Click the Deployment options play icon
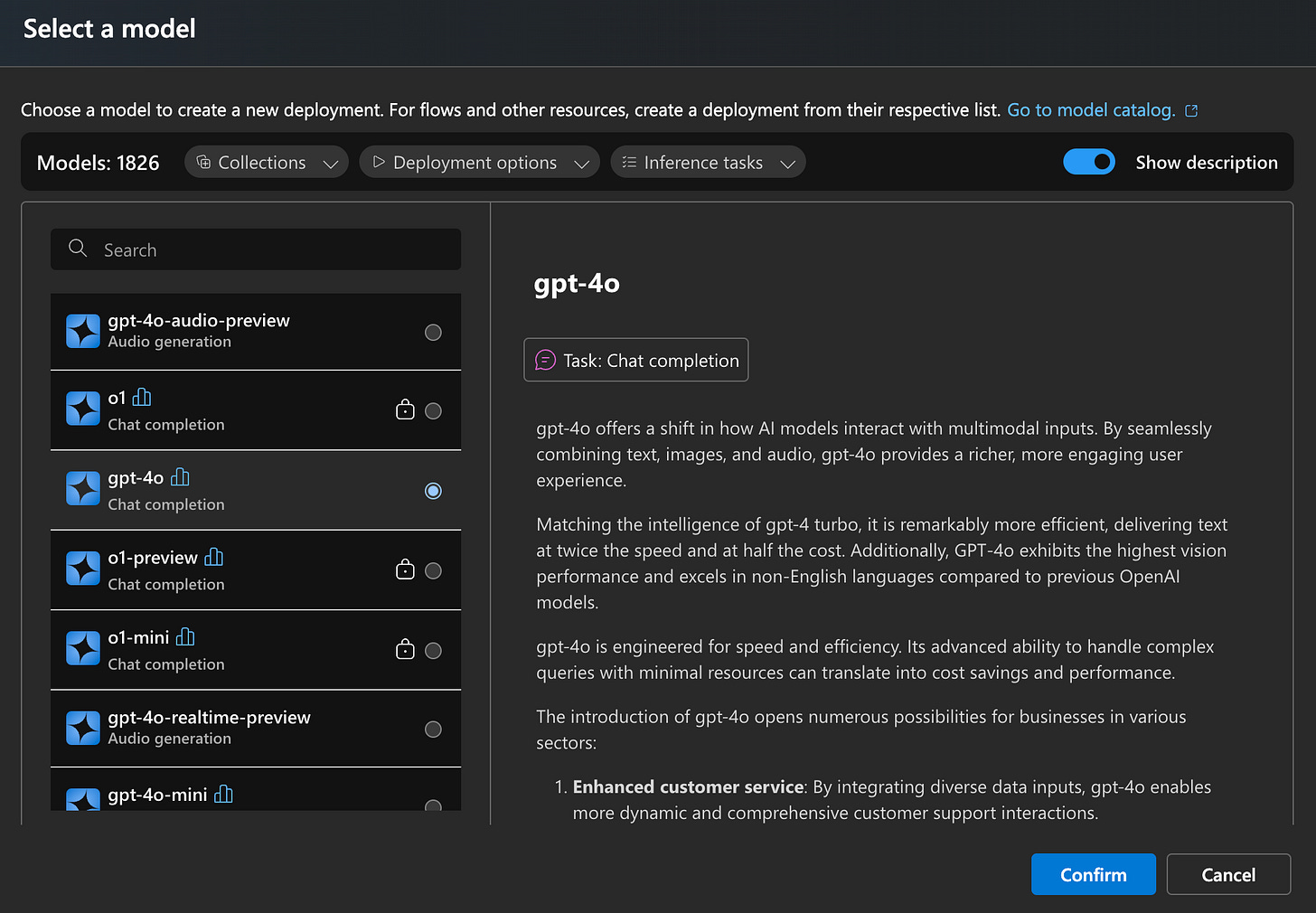The width and height of the screenshot is (1316, 913). [x=379, y=162]
